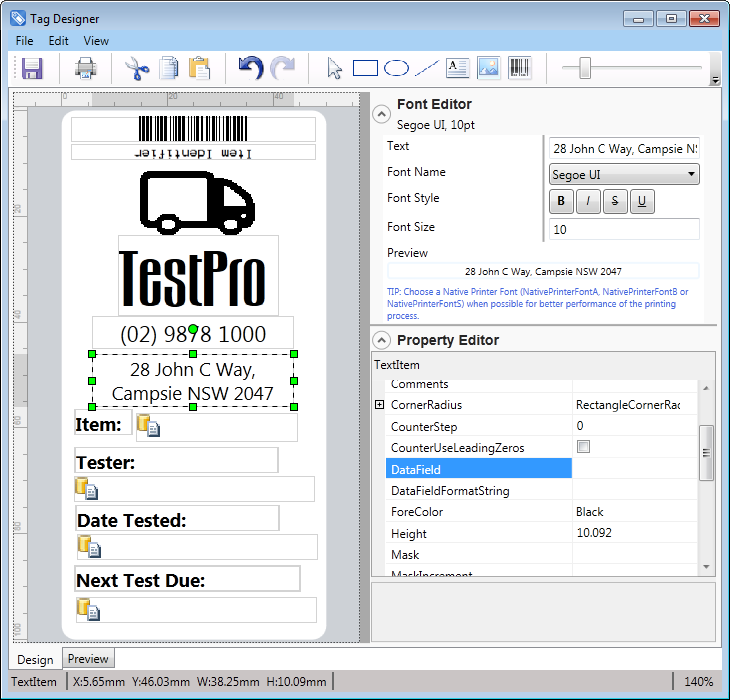Click the Print toolbar icon

tap(86, 68)
